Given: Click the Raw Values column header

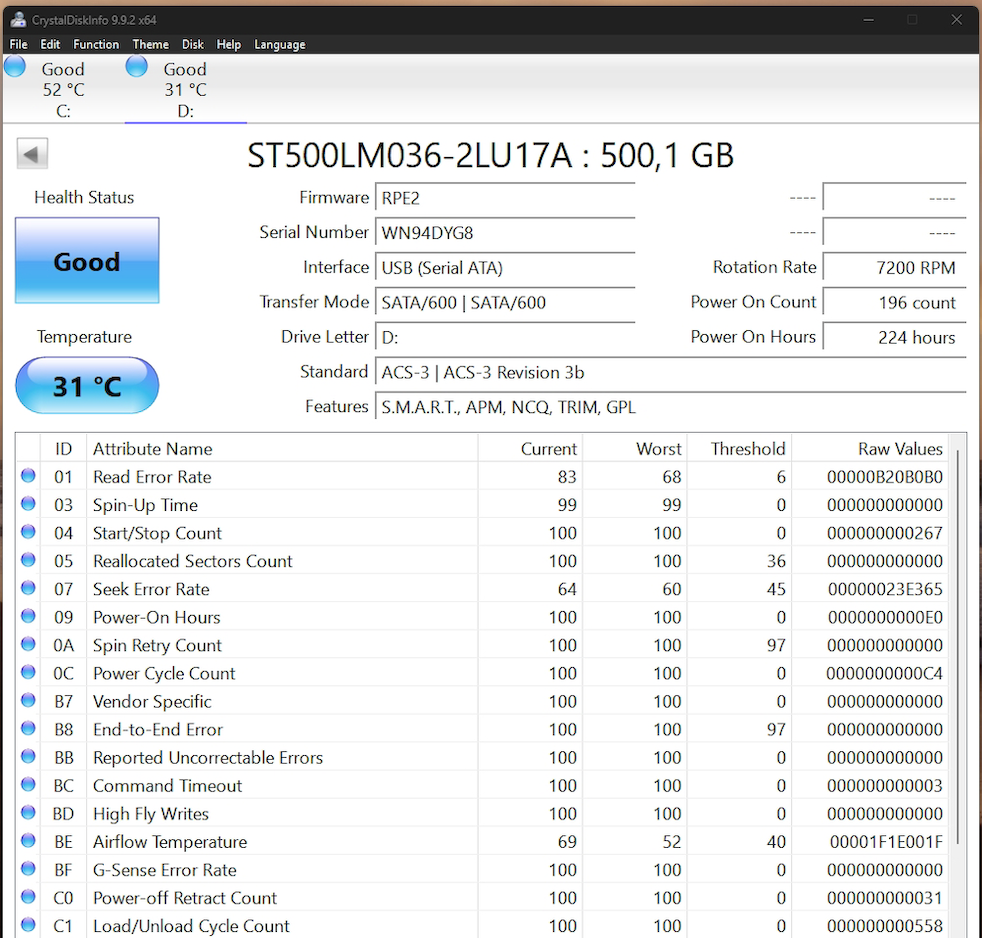Looking at the screenshot, I should (x=870, y=448).
